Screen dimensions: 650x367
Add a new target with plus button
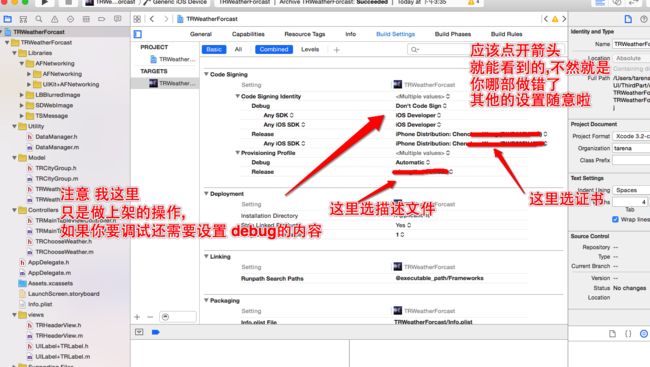[137, 317]
